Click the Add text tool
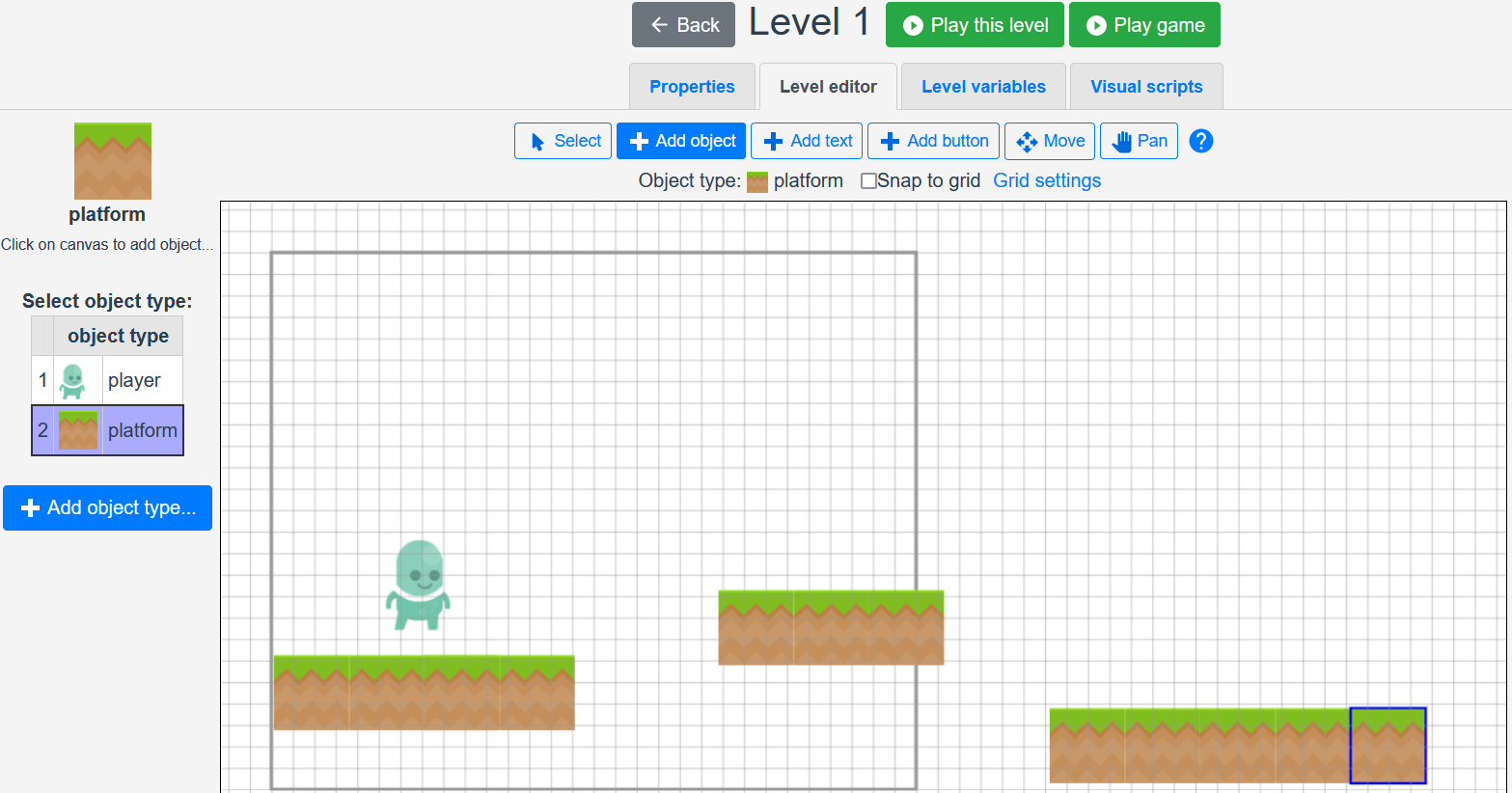The height and width of the screenshot is (793, 1512). coord(807,141)
